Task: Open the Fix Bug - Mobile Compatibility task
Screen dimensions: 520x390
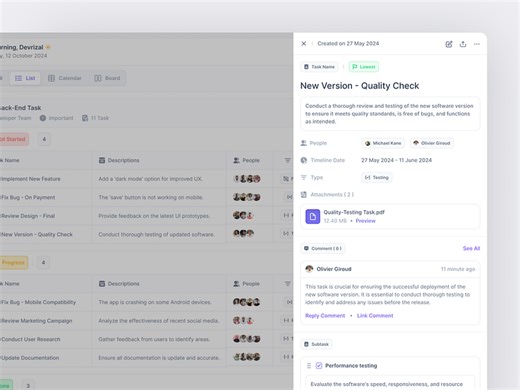Action: pos(38,302)
